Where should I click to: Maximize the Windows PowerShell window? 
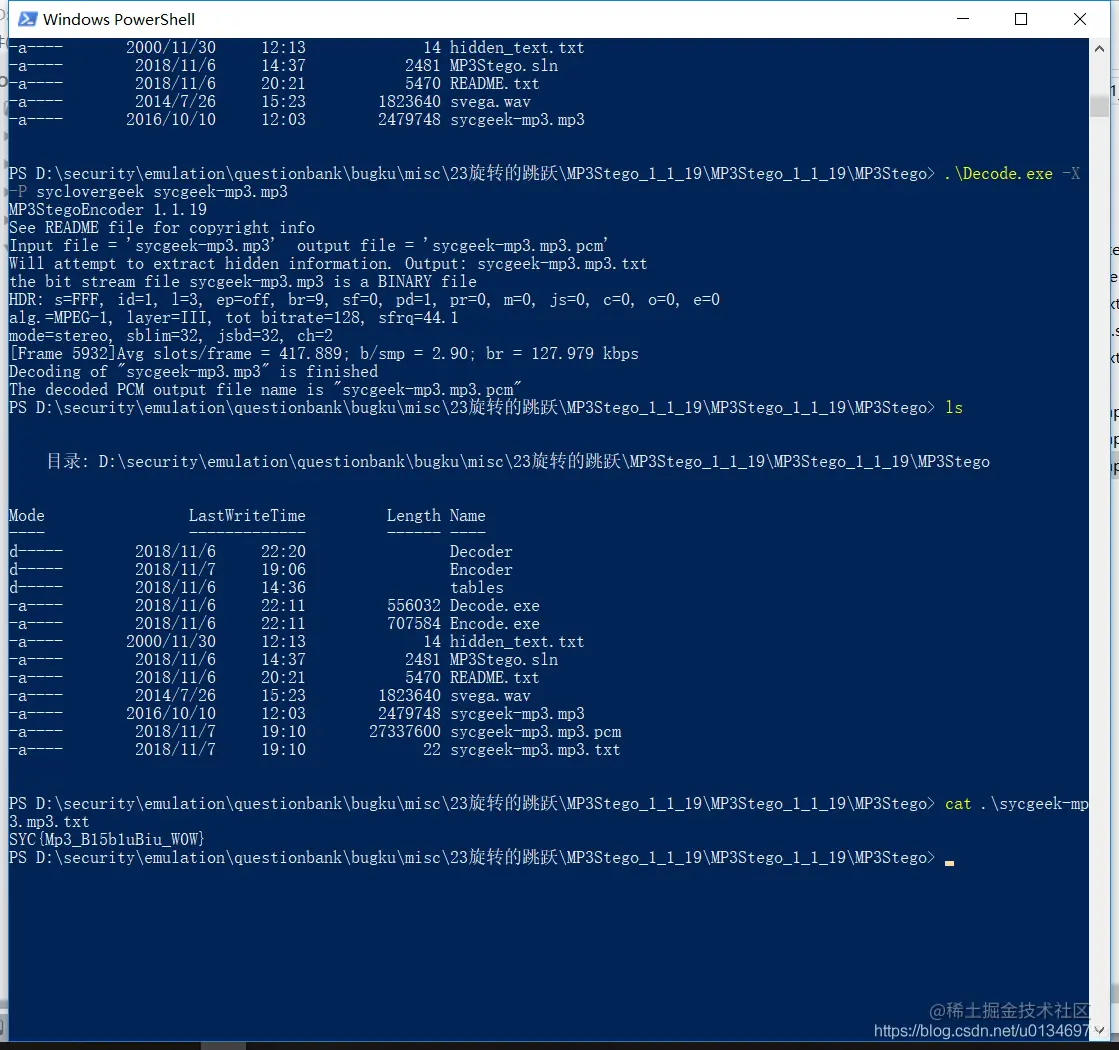[x=1021, y=19]
